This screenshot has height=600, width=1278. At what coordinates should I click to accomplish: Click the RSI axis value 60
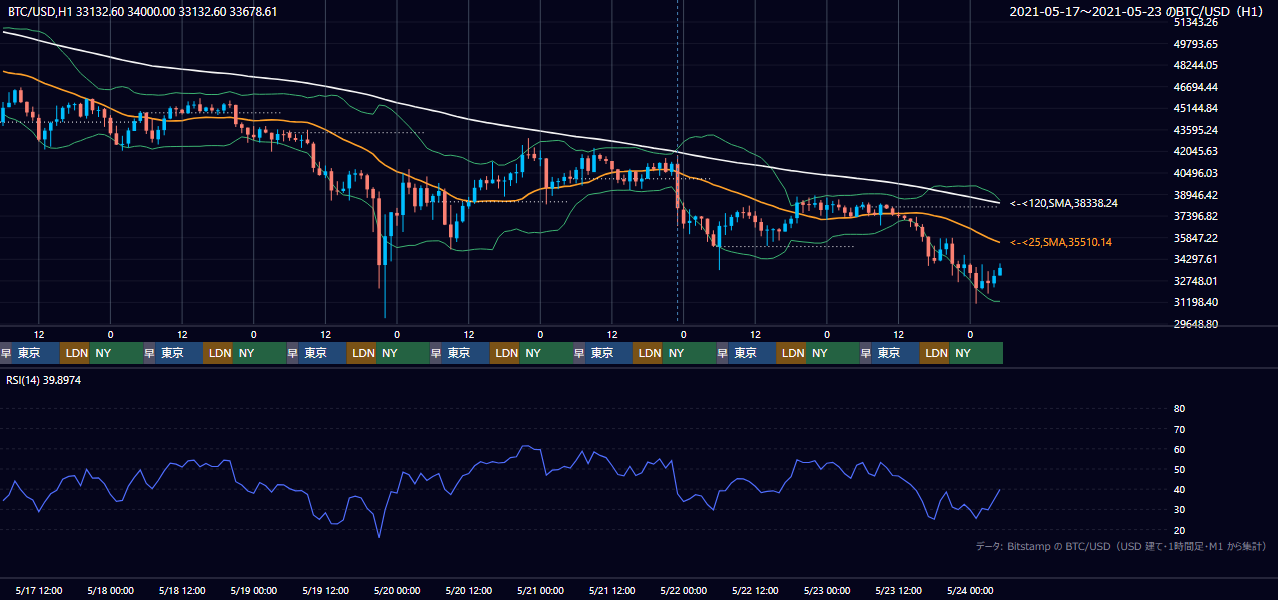coord(1179,449)
